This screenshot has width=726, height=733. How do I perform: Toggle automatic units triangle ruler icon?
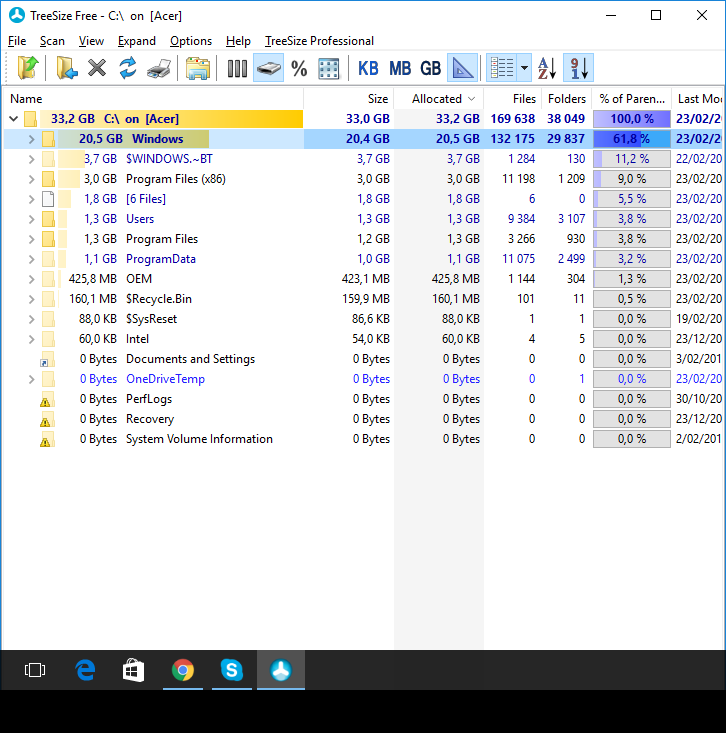point(462,68)
